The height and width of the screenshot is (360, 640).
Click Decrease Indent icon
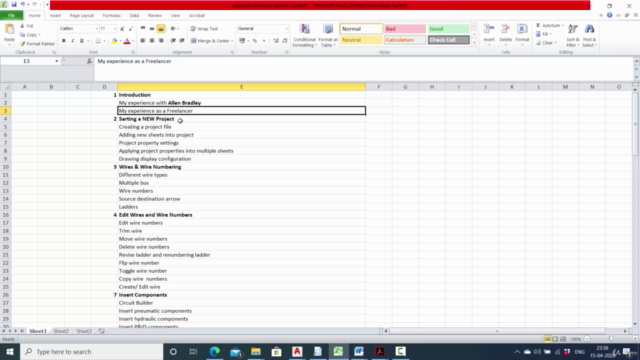tap(173, 41)
